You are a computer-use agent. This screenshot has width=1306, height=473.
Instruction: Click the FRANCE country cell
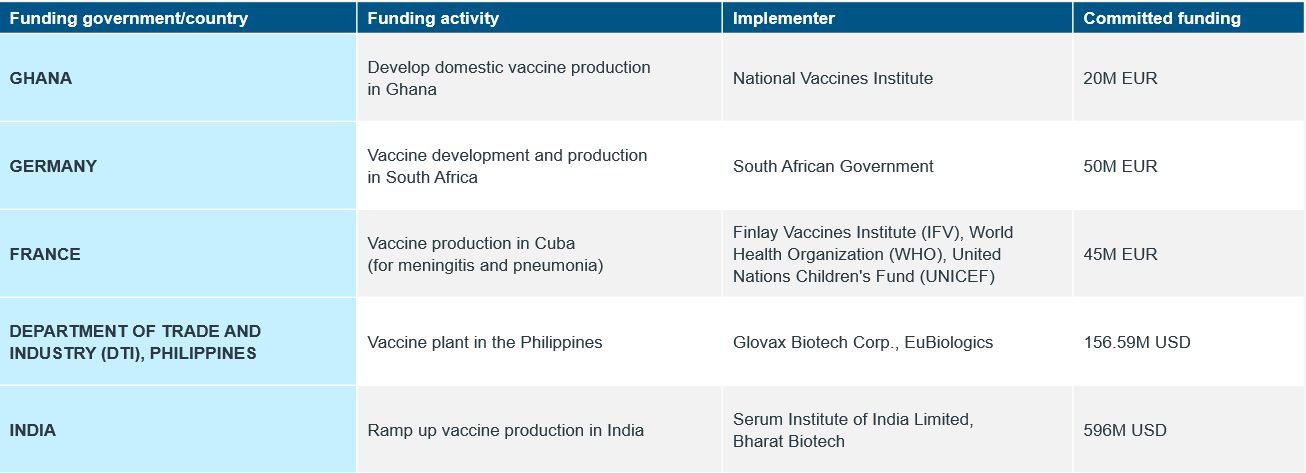[178, 254]
